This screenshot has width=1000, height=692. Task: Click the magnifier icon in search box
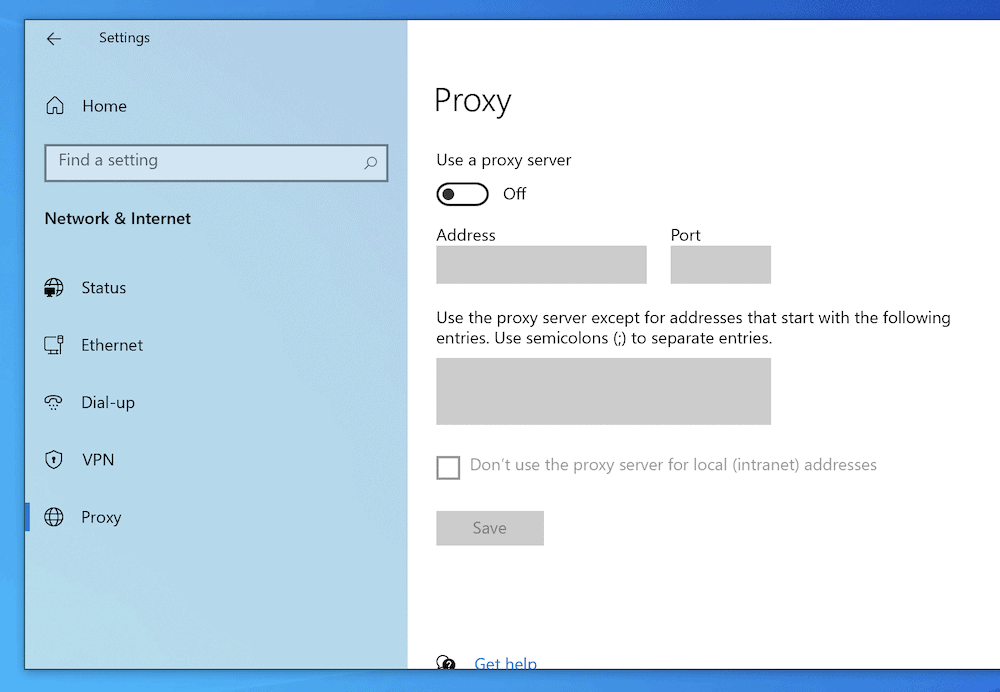[x=370, y=162]
